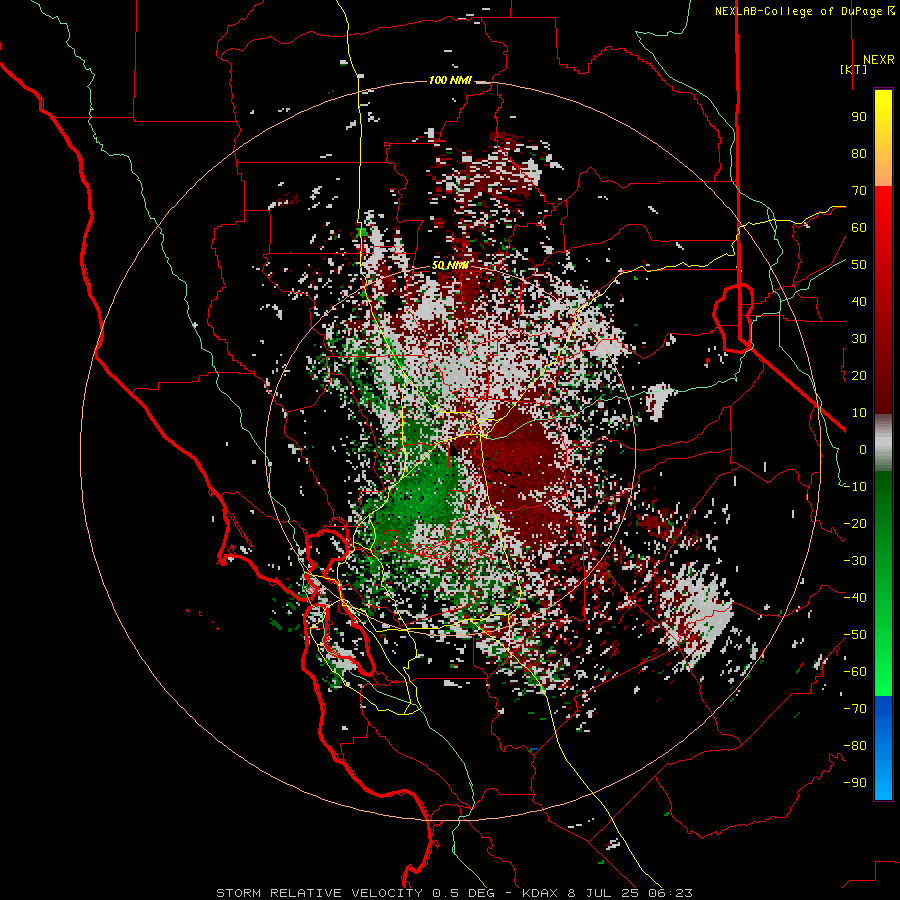
Task: Click the 8 JUL 25 date in caption
Action: pos(603,893)
